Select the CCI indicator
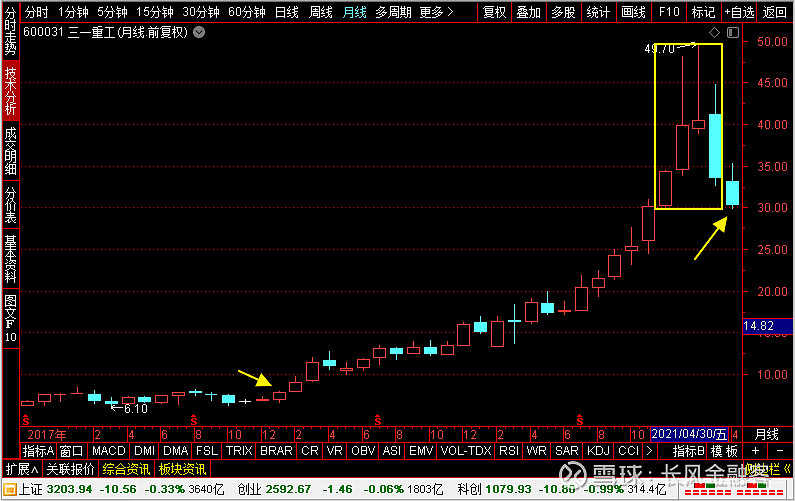Viewport: 795px width, 501px height. coord(628,450)
